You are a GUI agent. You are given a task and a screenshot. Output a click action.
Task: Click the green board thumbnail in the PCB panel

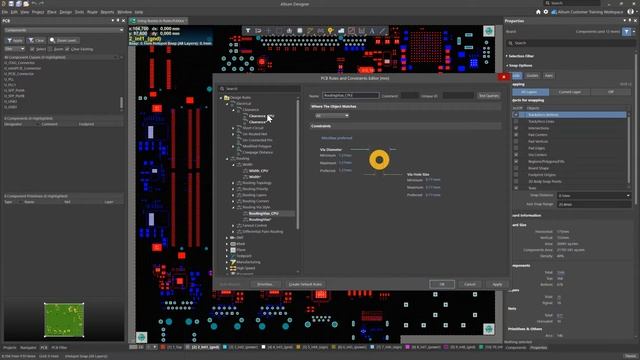click(64, 320)
